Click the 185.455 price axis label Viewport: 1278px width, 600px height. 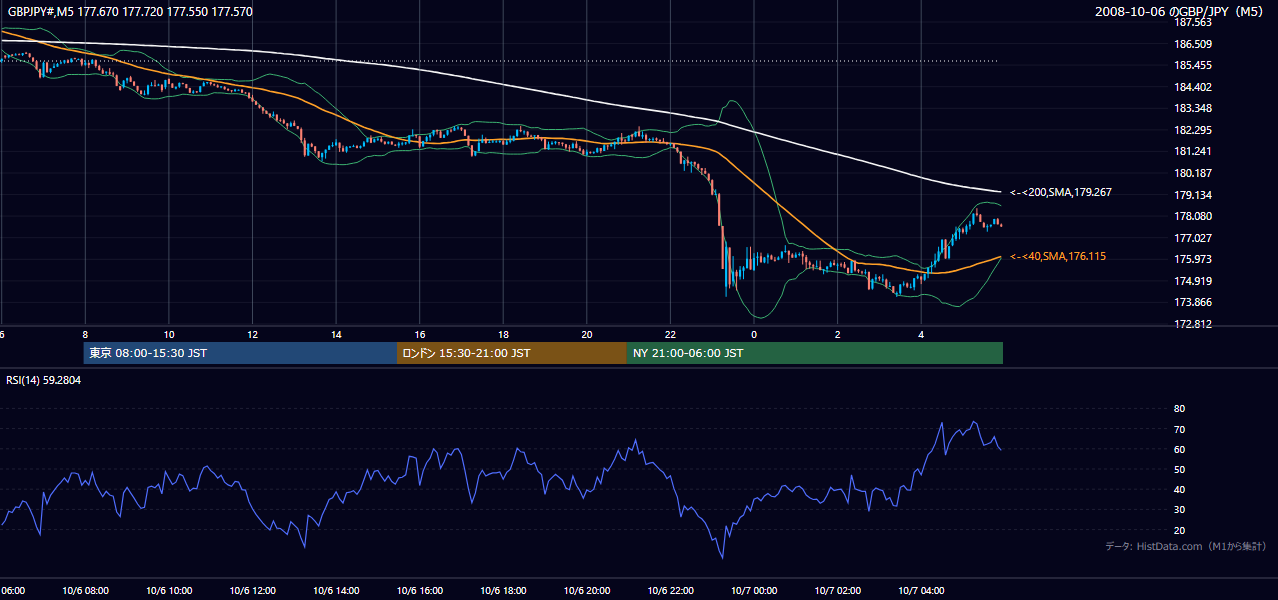pos(1192,65)
